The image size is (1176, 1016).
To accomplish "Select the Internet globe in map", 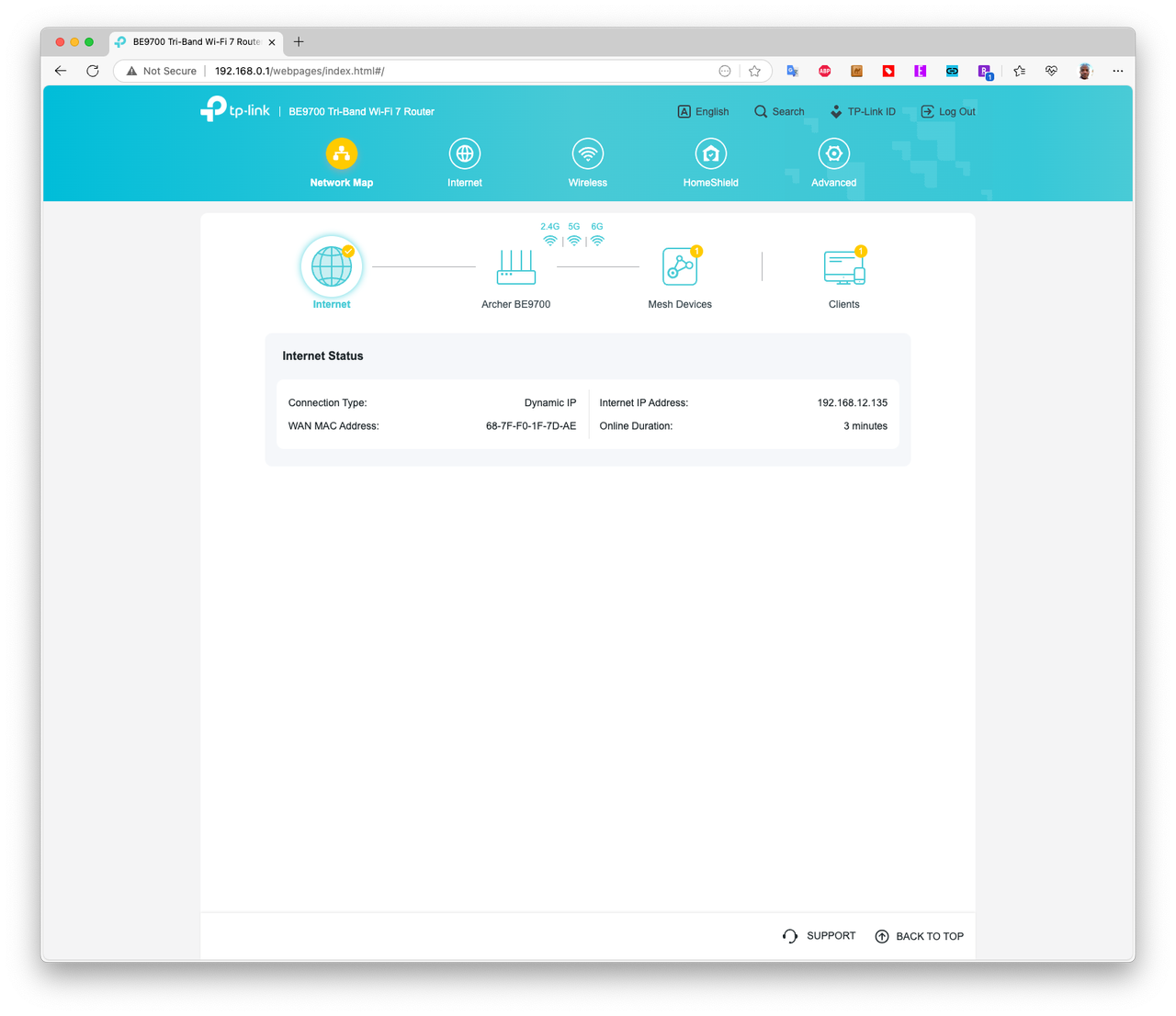I will coord(332,266).
